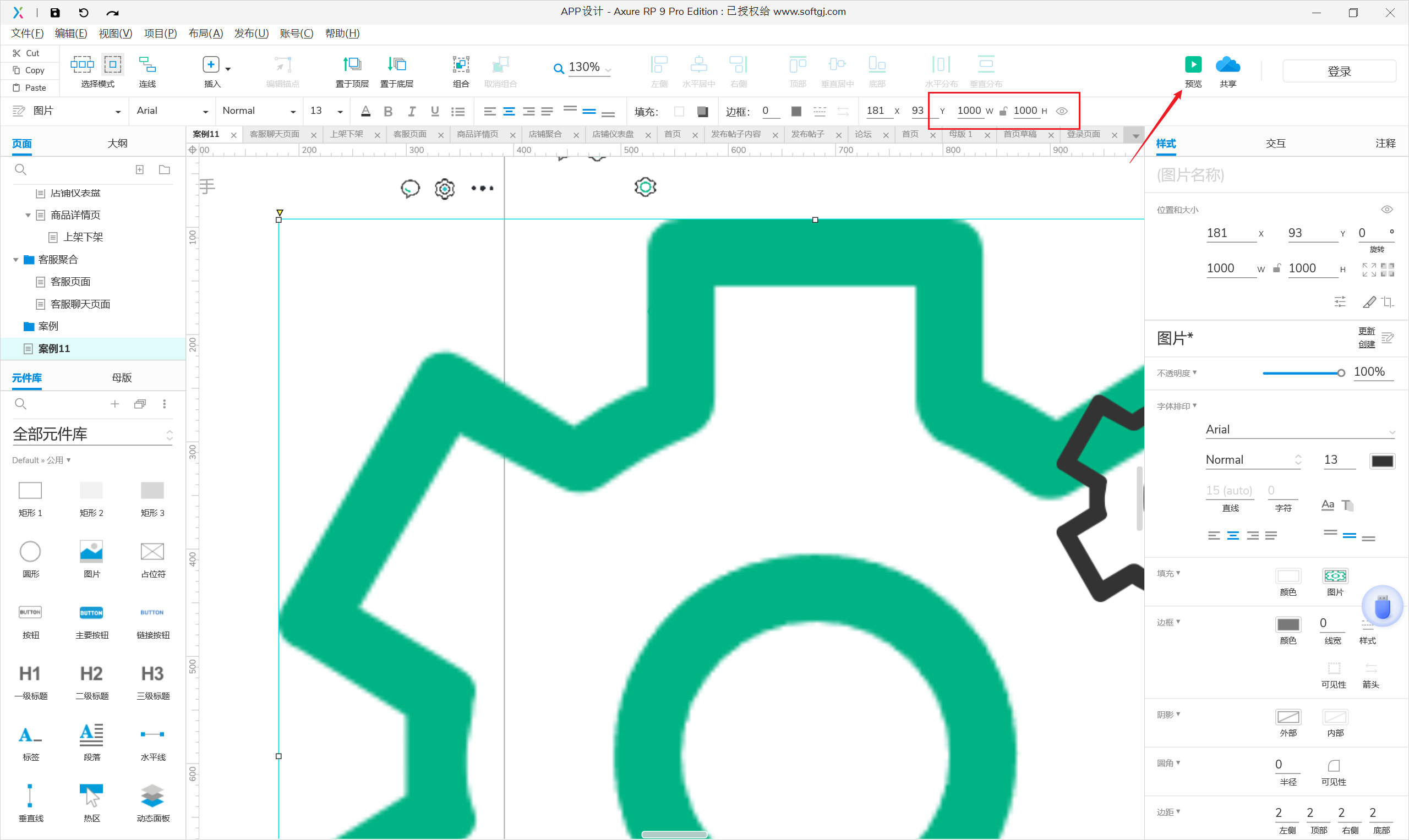Open the 发布(U) menu

(251, 34)
